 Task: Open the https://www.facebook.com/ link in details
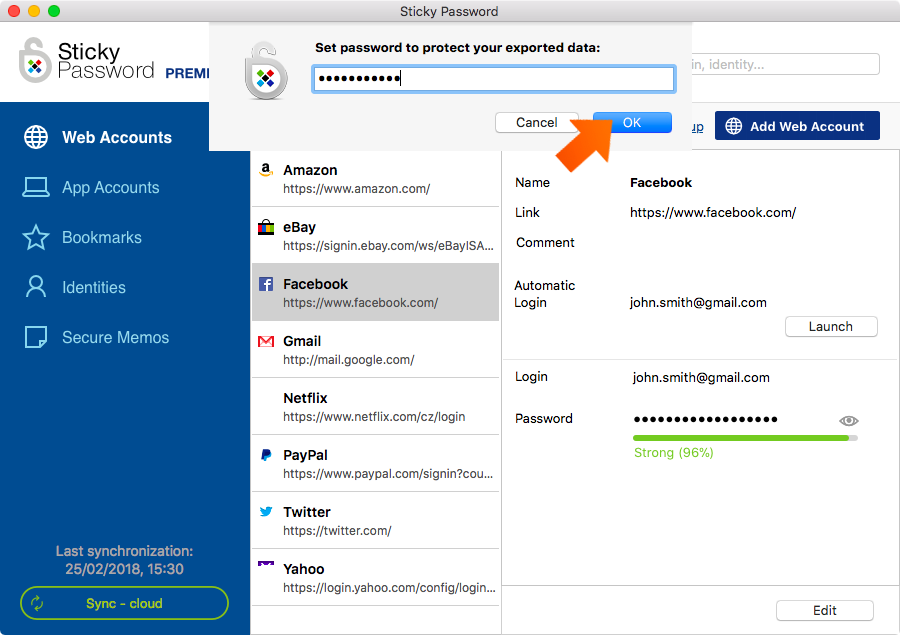click(713, 212)
